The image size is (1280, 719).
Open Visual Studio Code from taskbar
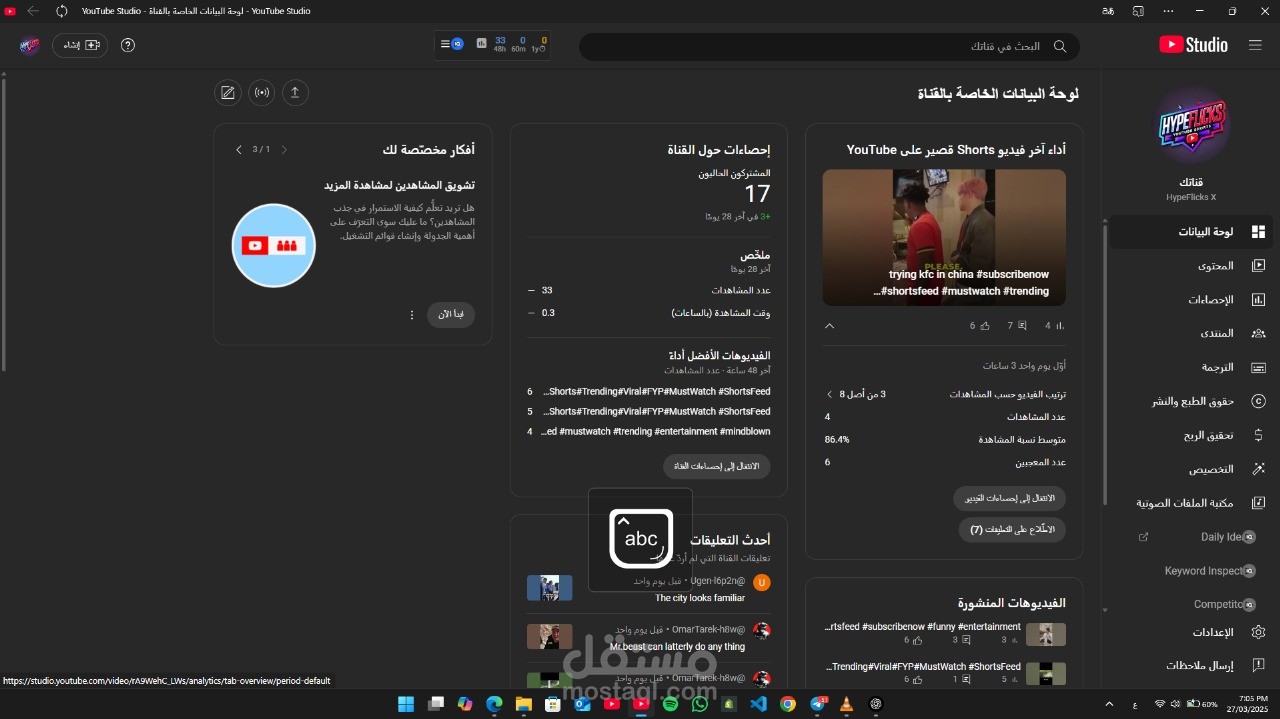pos(758,704)
